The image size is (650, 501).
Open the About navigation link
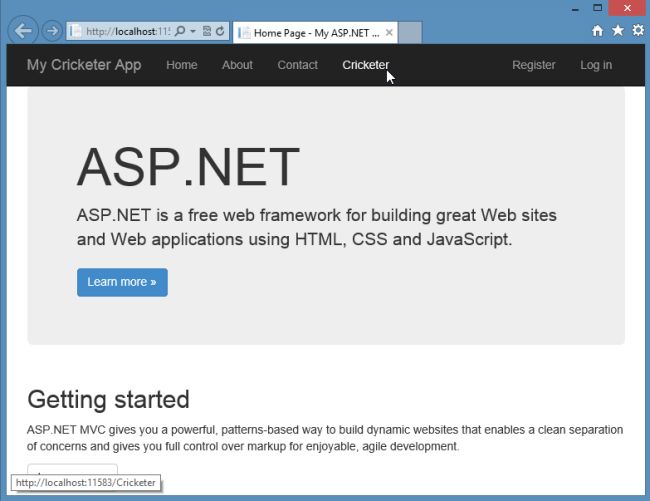click(x=237, y=65)
